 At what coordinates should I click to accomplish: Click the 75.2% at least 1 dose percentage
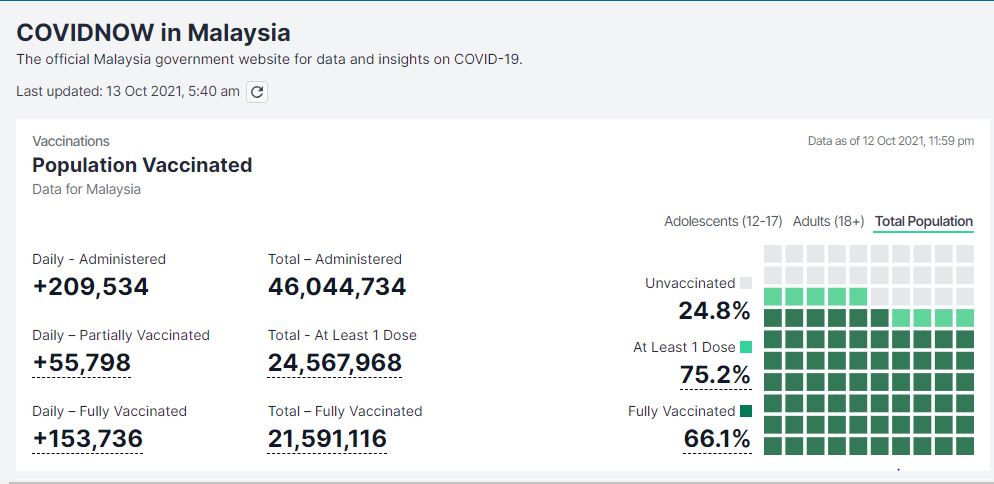[x=715, y=375]
